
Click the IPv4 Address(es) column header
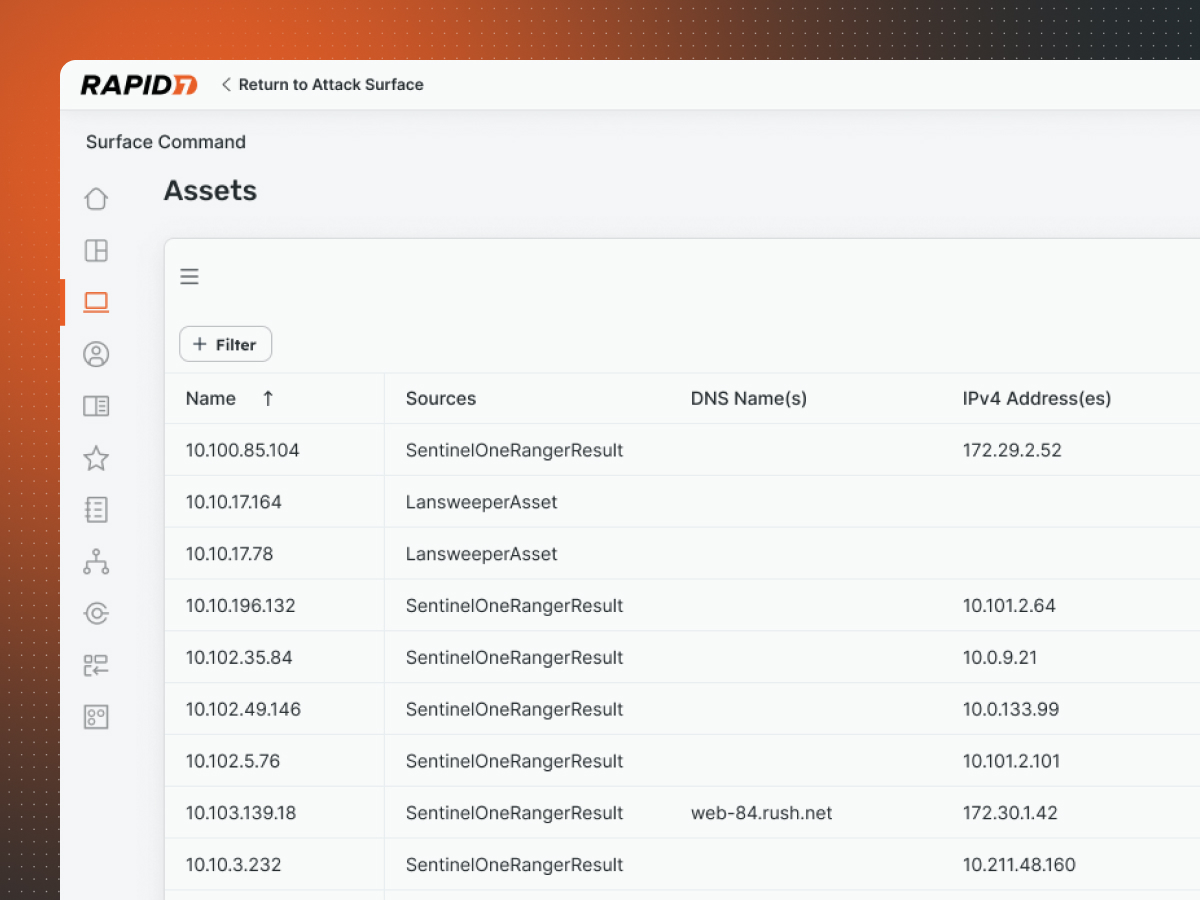pos(1036,398)
